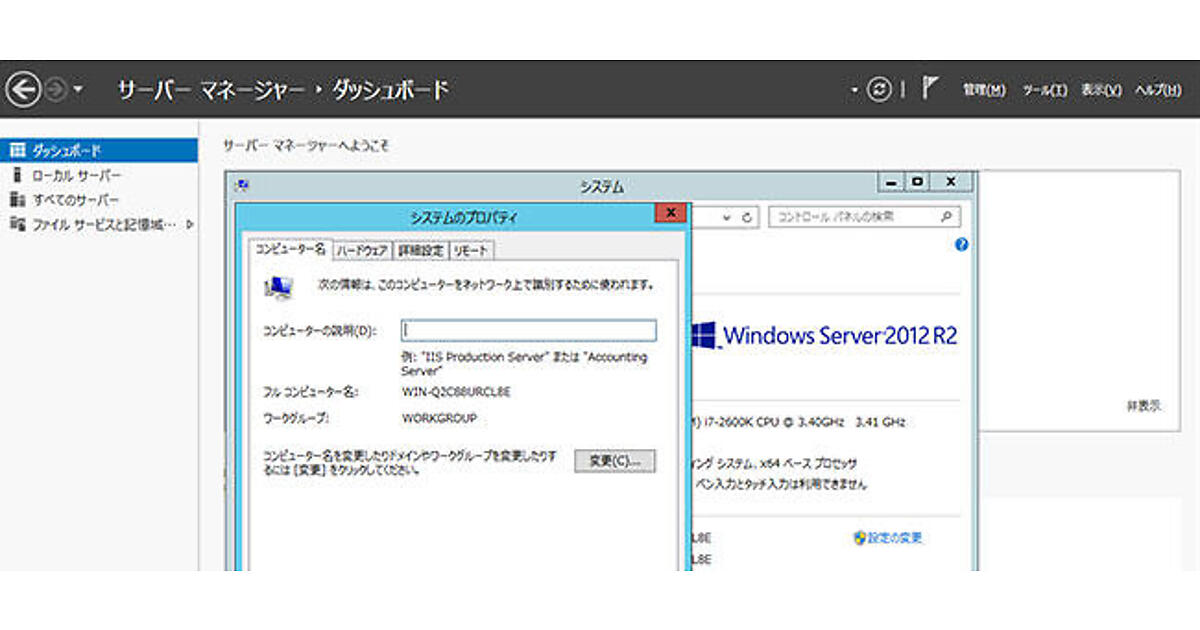Click the all servers icon in the sidebar
Image resolution: width=1200 pixels, height=630 pixels.
16,200
